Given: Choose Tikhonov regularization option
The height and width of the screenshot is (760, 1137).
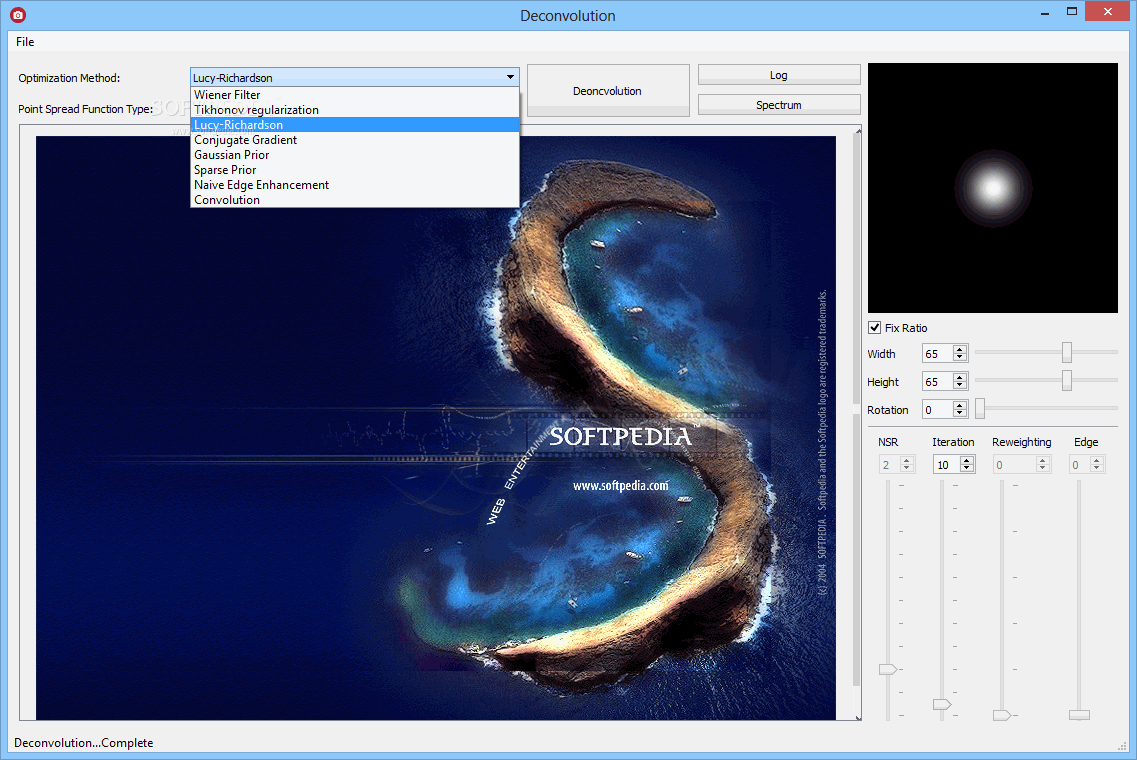Looking at the screenshot, I should coord(355,110).
